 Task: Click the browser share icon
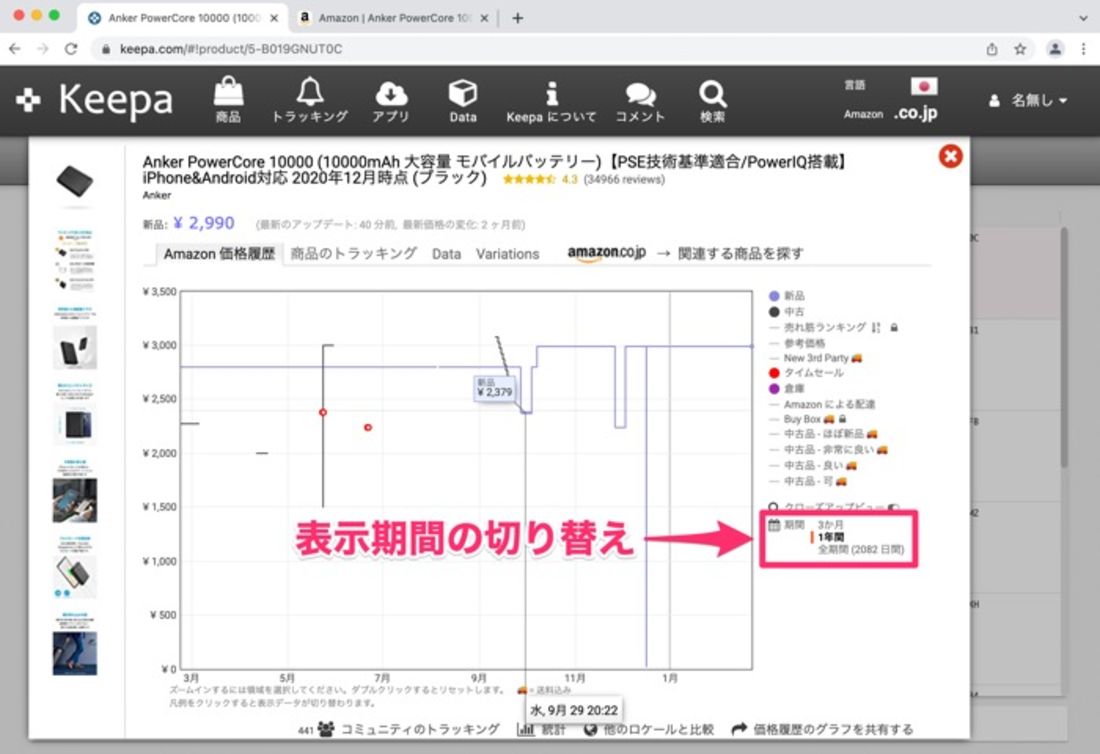point(991,48)
